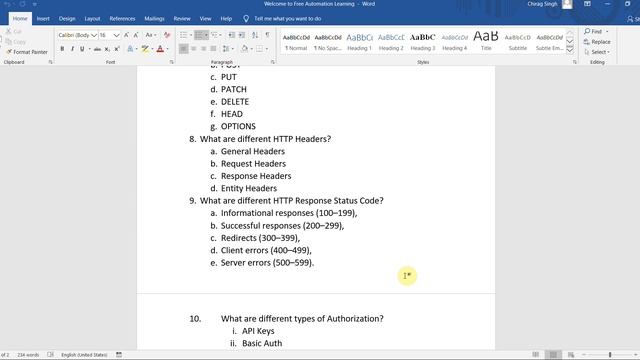This screenshot has height=360, width=640.
Task: Open the Font dialog launcher
Action: coord(171,62)
